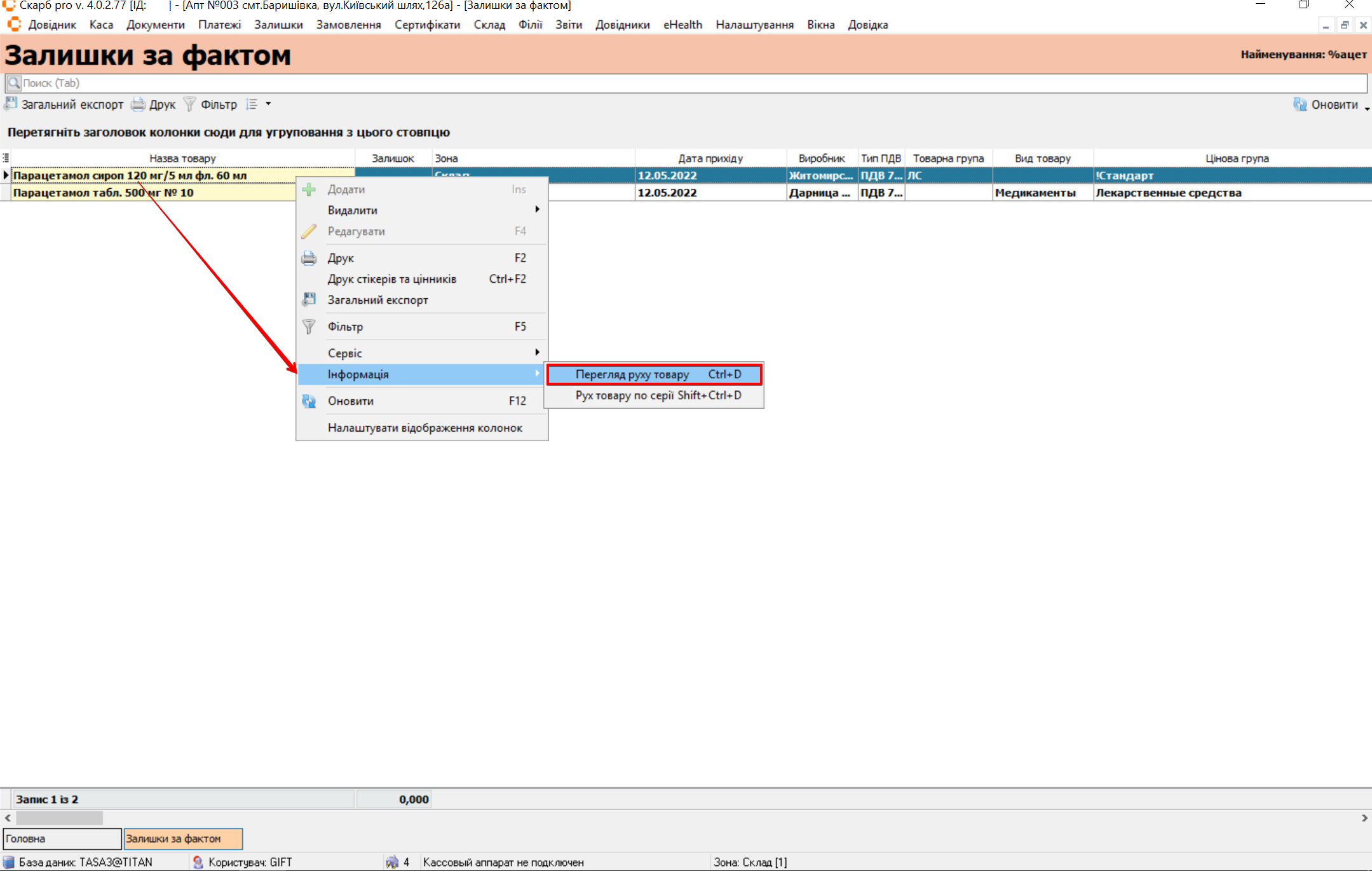
Task: Click Налаштувати відображення колонок
Action: (425, 428)
